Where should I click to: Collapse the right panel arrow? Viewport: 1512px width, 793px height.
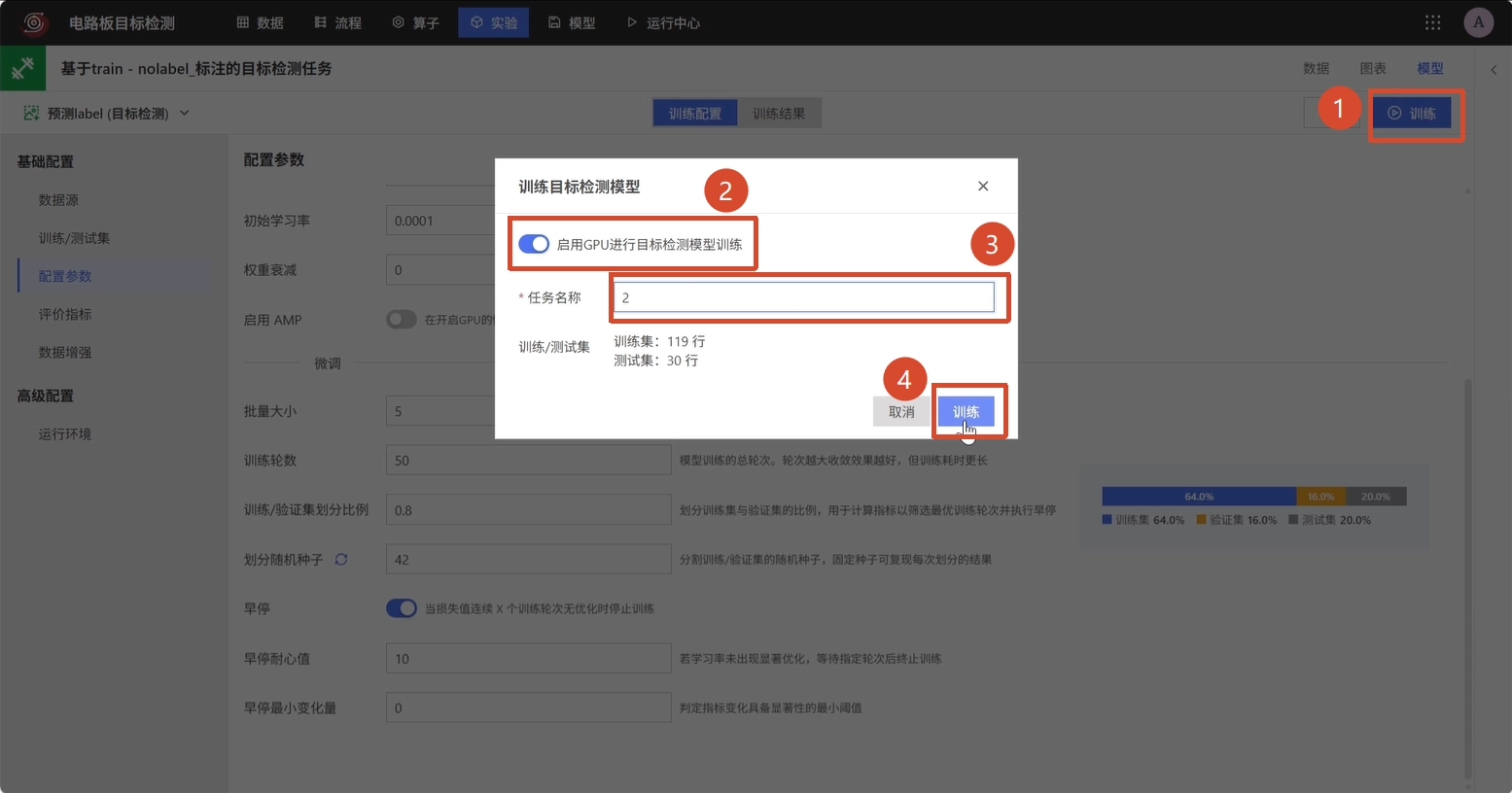pos(1494,69)
